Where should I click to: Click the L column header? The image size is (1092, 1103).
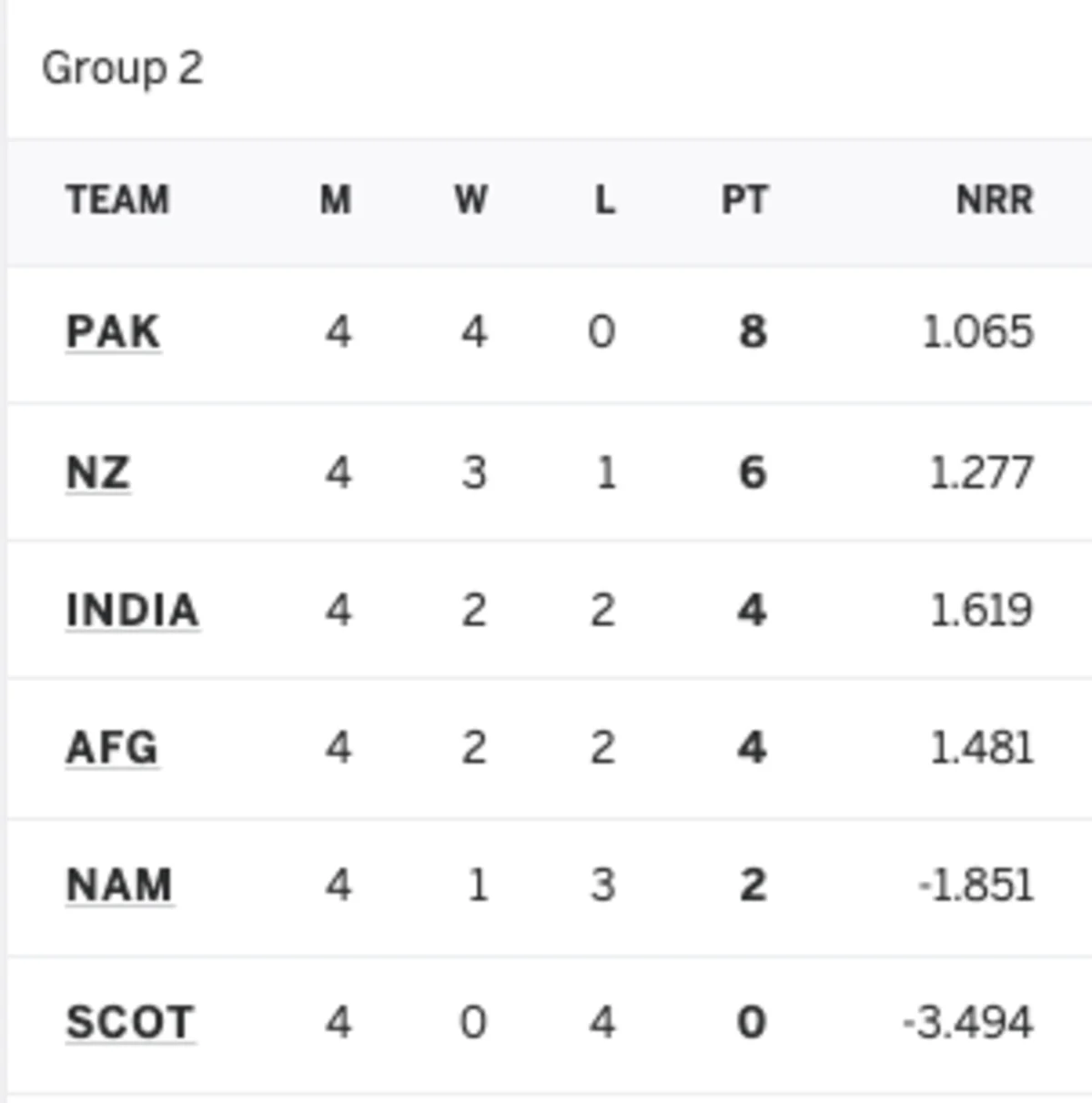[604, 199]
